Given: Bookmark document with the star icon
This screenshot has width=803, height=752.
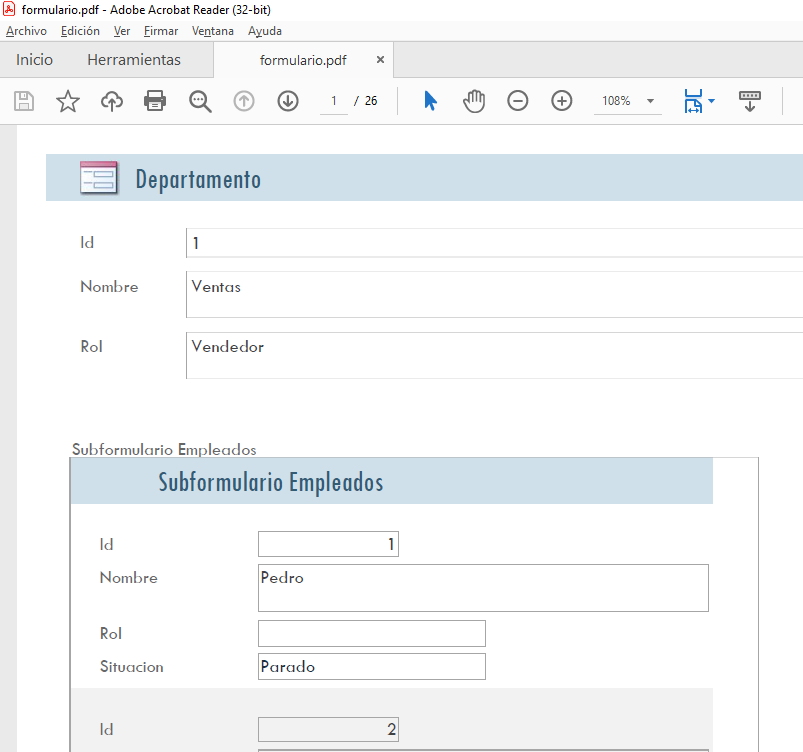Looking at the screenshot, I should pos(68,101).
